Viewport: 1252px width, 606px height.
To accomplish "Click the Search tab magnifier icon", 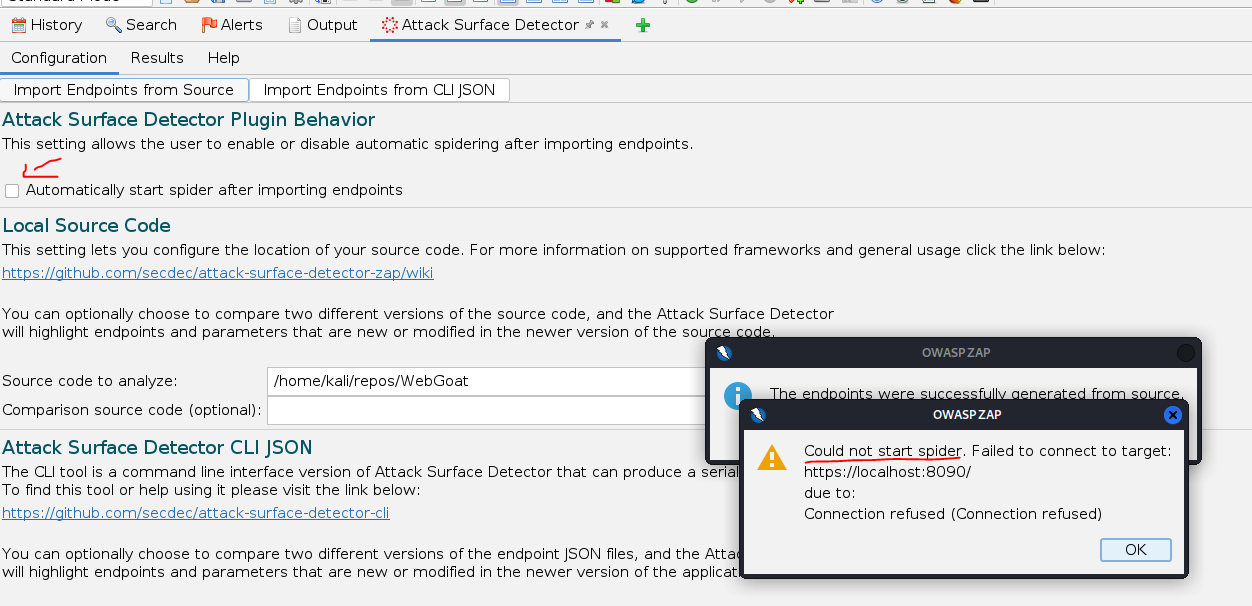I will pyautogui.click(x=113, y=25).
